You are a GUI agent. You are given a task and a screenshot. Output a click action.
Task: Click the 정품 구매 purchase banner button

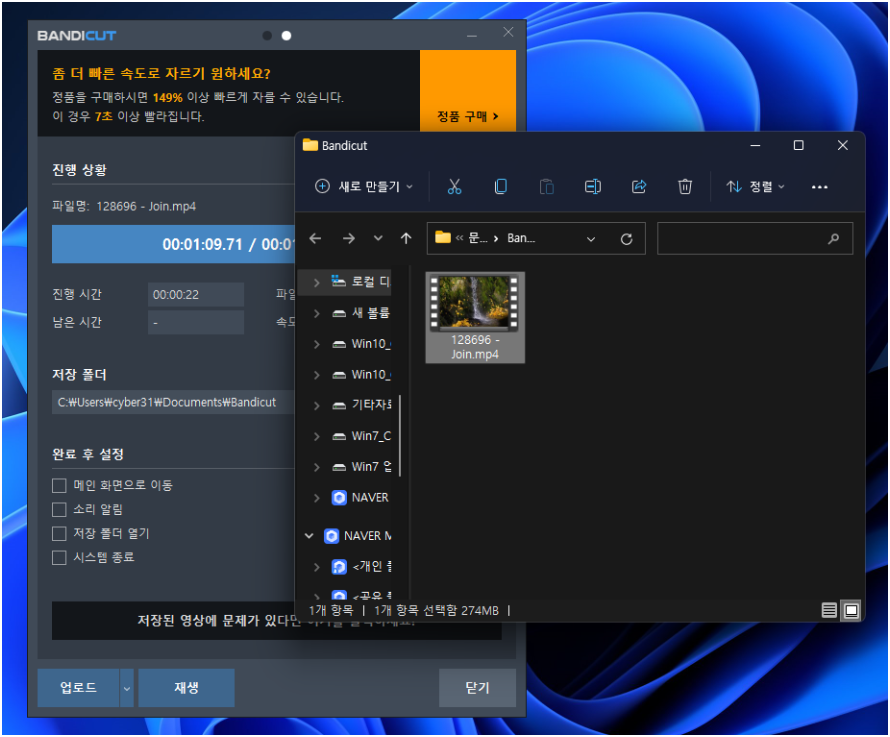pos(468,91)
